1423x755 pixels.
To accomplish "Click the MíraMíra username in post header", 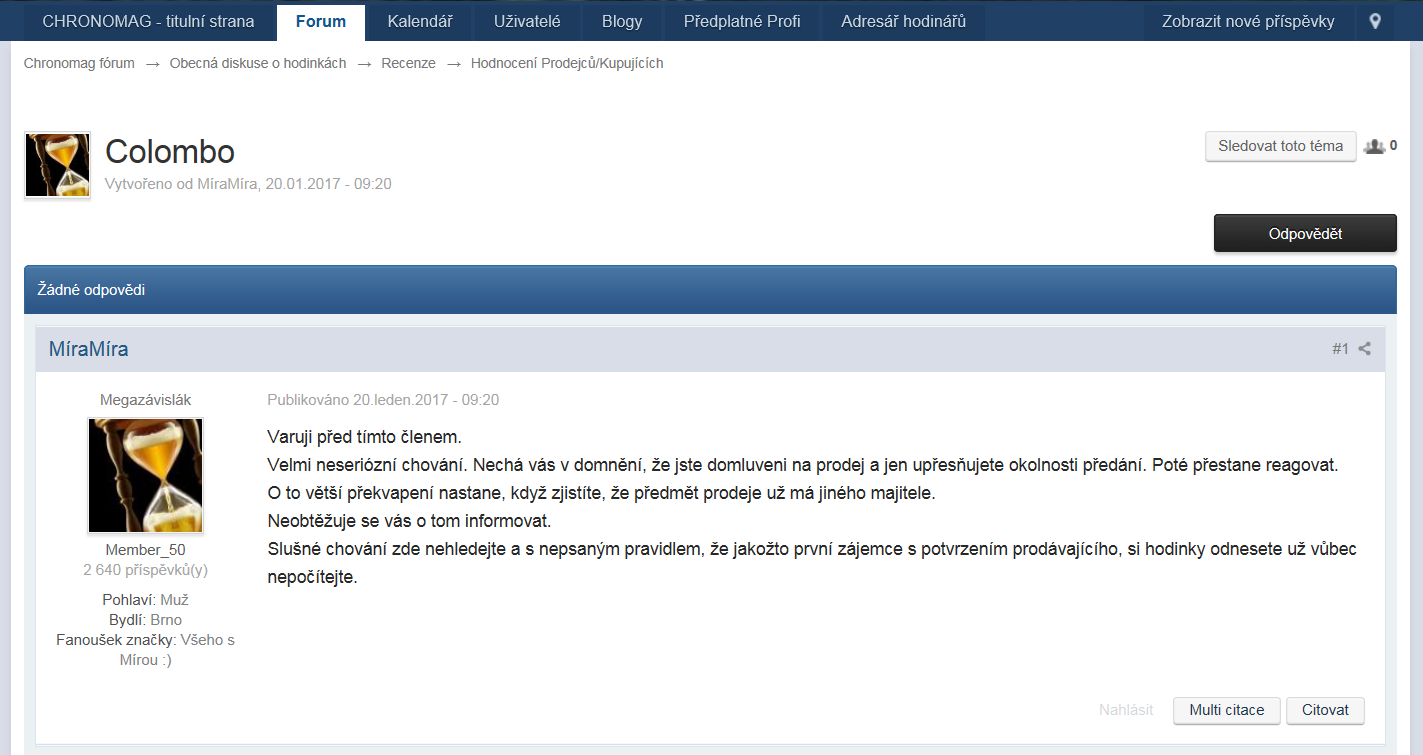I will (x=88, y=349).
